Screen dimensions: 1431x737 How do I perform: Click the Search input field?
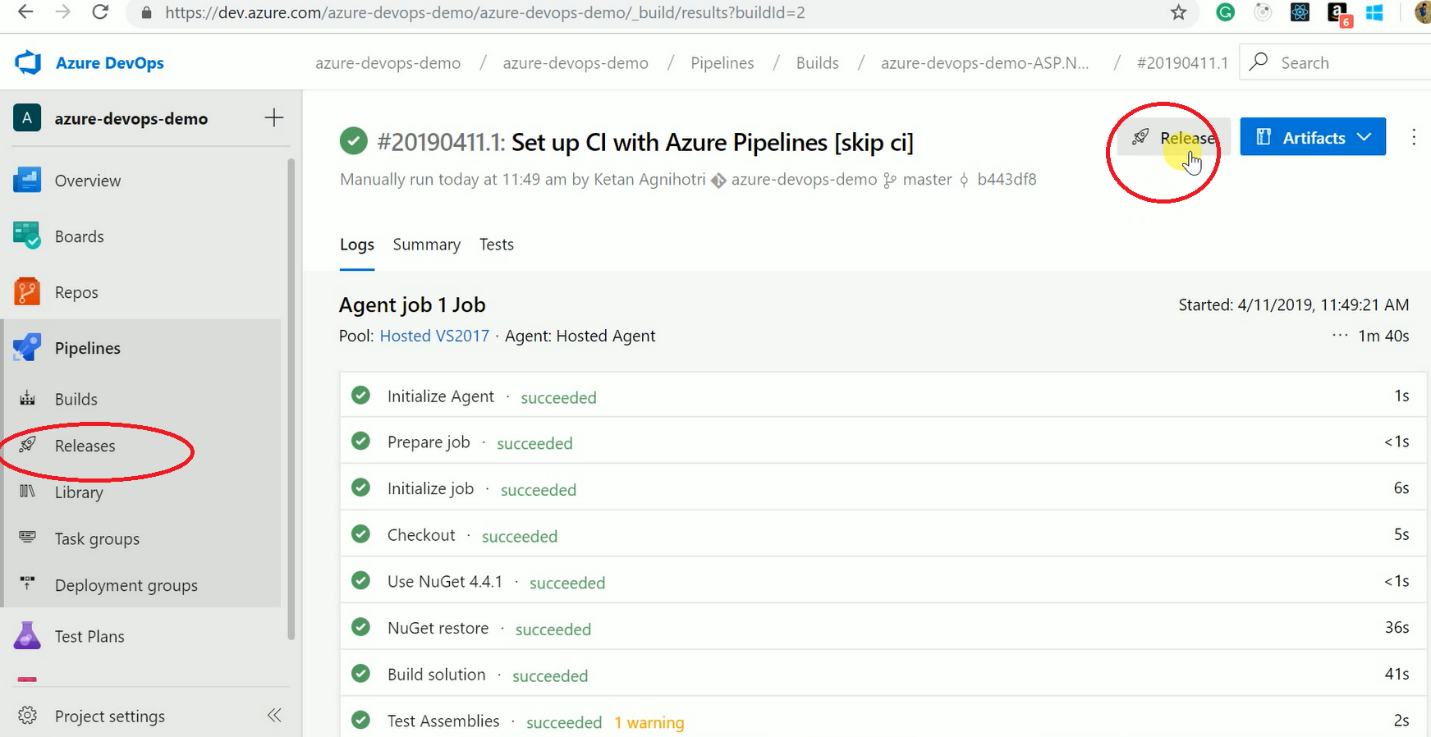[1340, 63]
